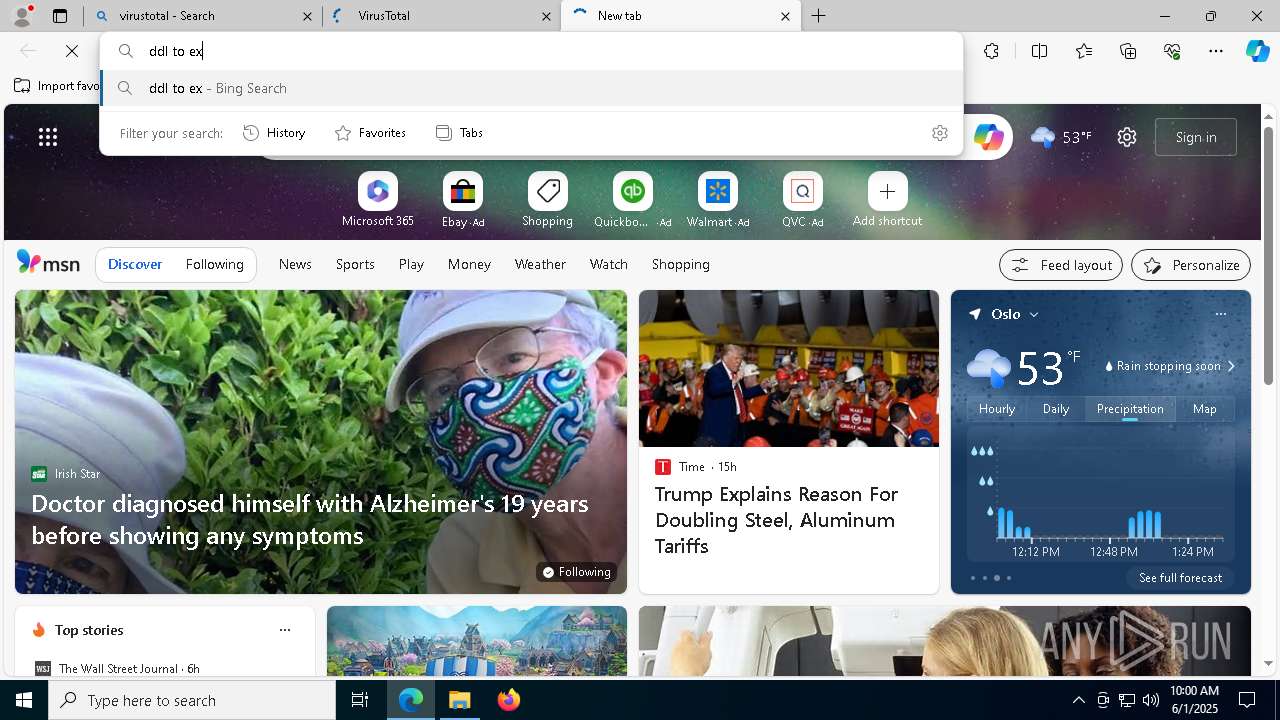1280x720 pixels.
Task: Toggle Split screen icon
Action: [x=1039, y=51]
